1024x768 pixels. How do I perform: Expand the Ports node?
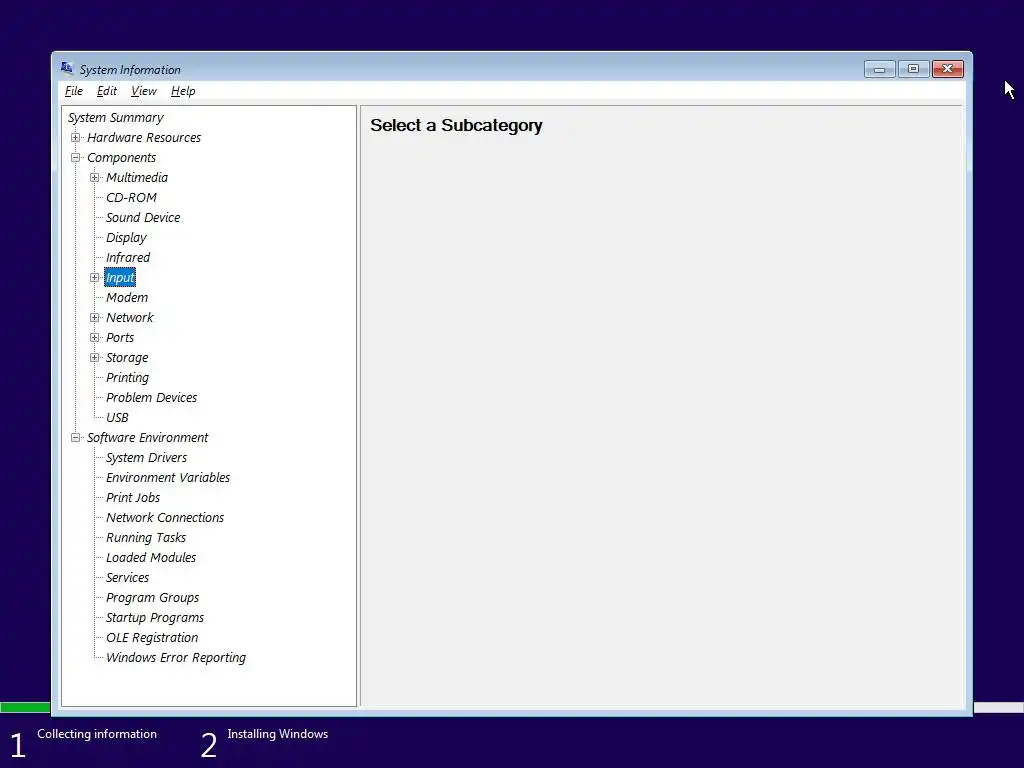click(95, 338)
